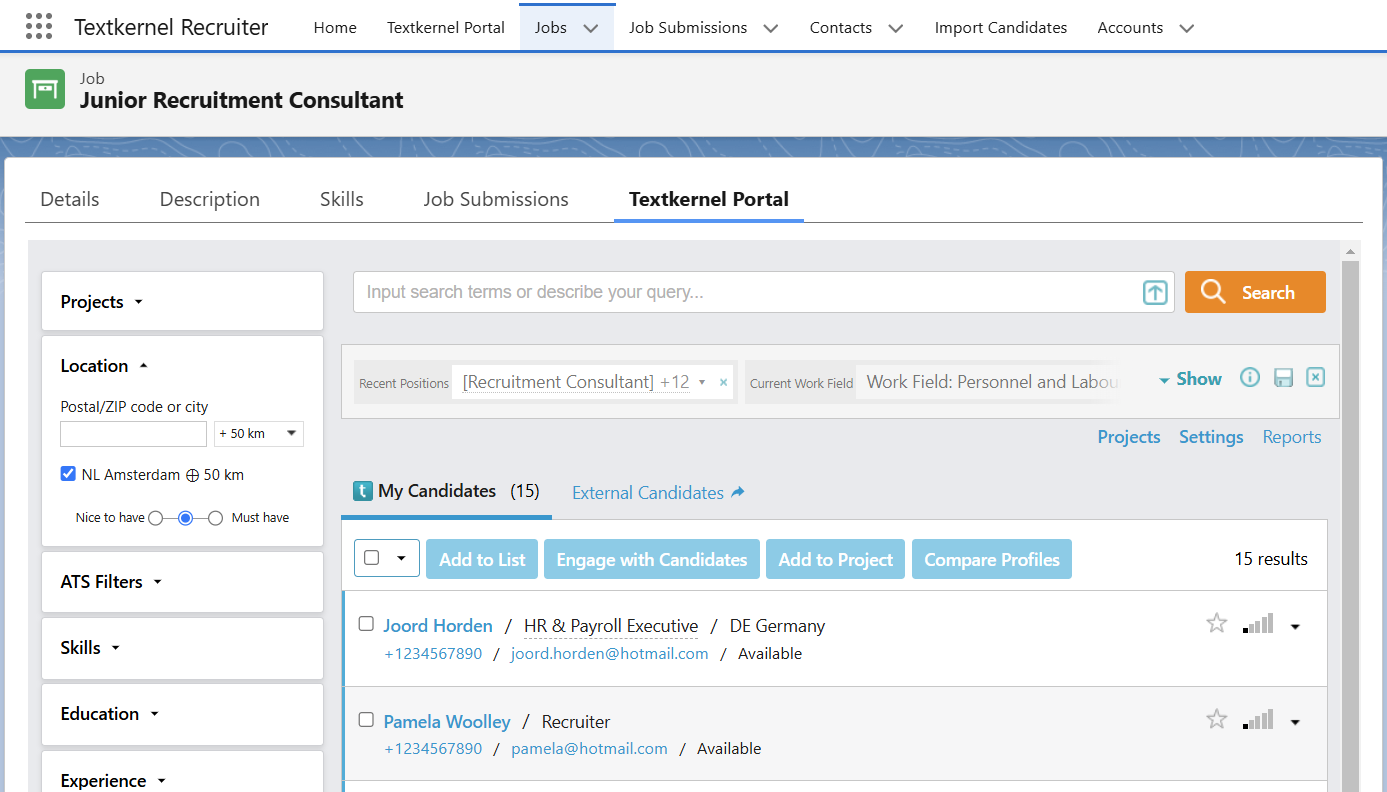Open the Textkernel Portal nav item
The height and width of the screenshot is (792, 1387).
click(x=446, y=28)
